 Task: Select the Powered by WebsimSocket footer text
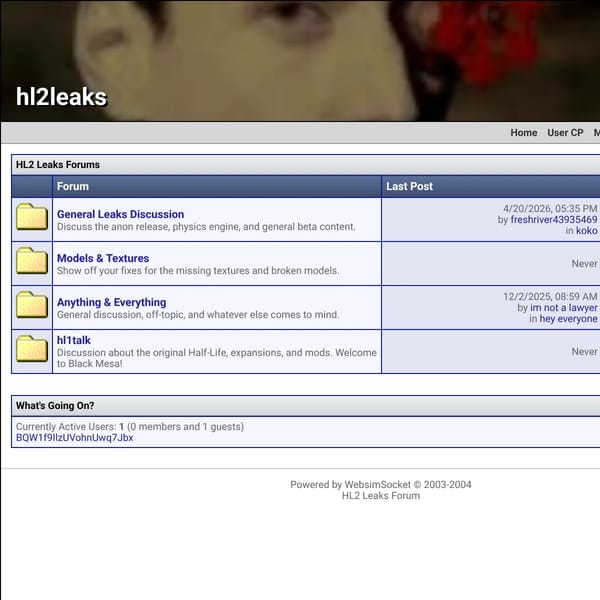[x=381, y=485]
